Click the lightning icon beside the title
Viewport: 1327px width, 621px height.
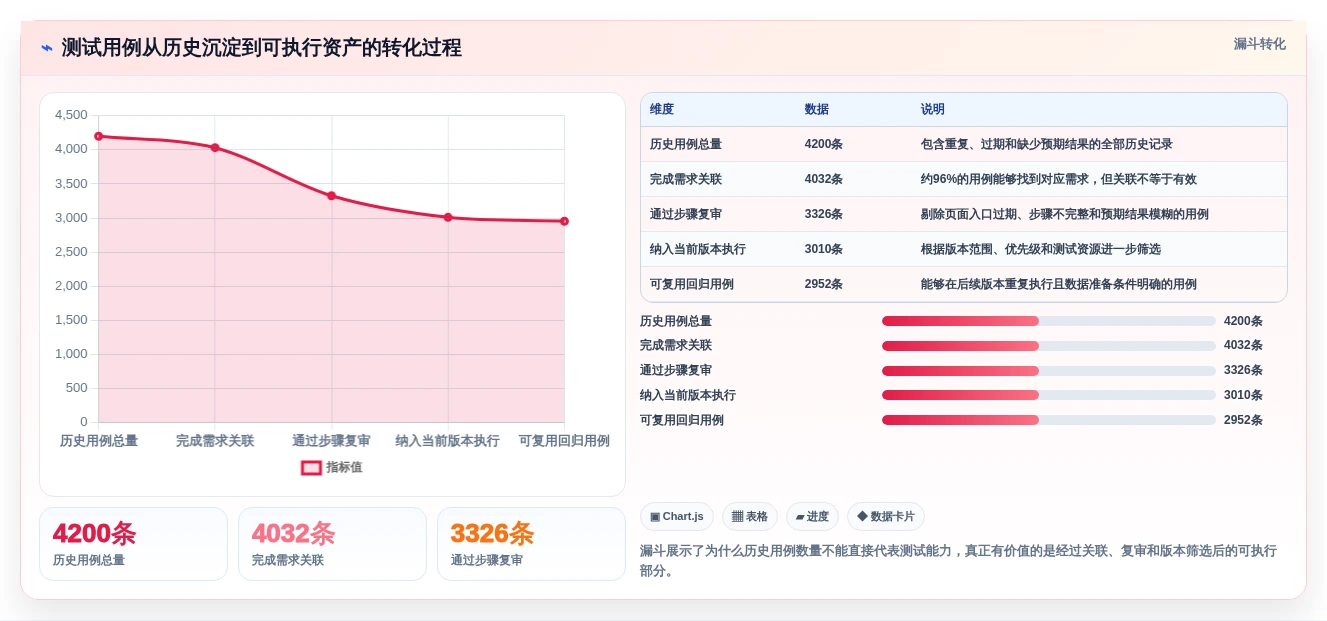[x=47, y=48]
